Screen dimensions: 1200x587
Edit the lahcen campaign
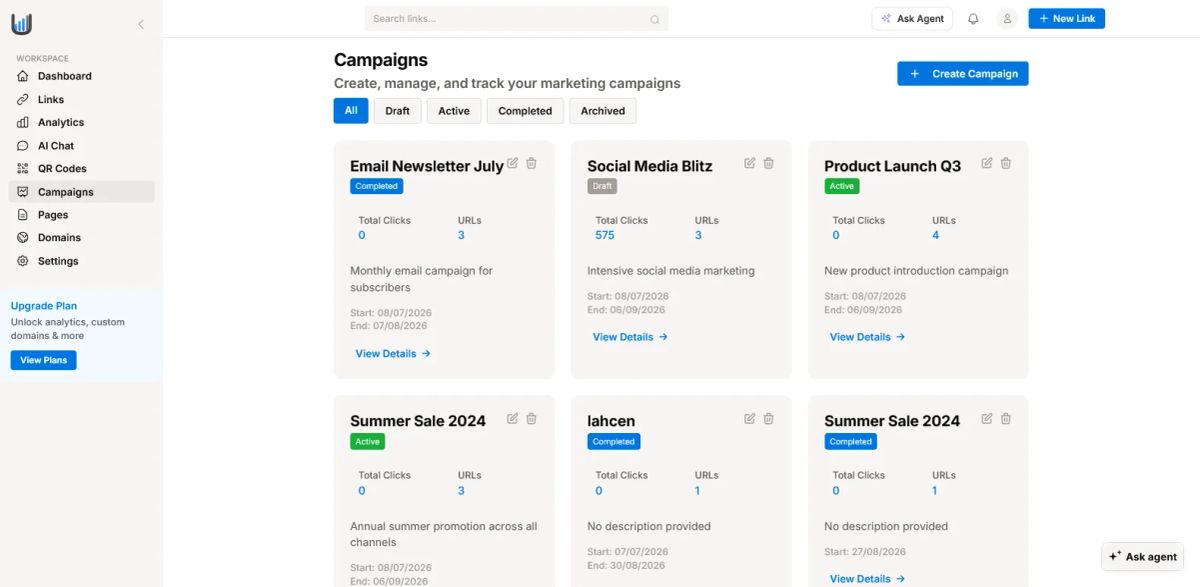[x=750, y=418]
